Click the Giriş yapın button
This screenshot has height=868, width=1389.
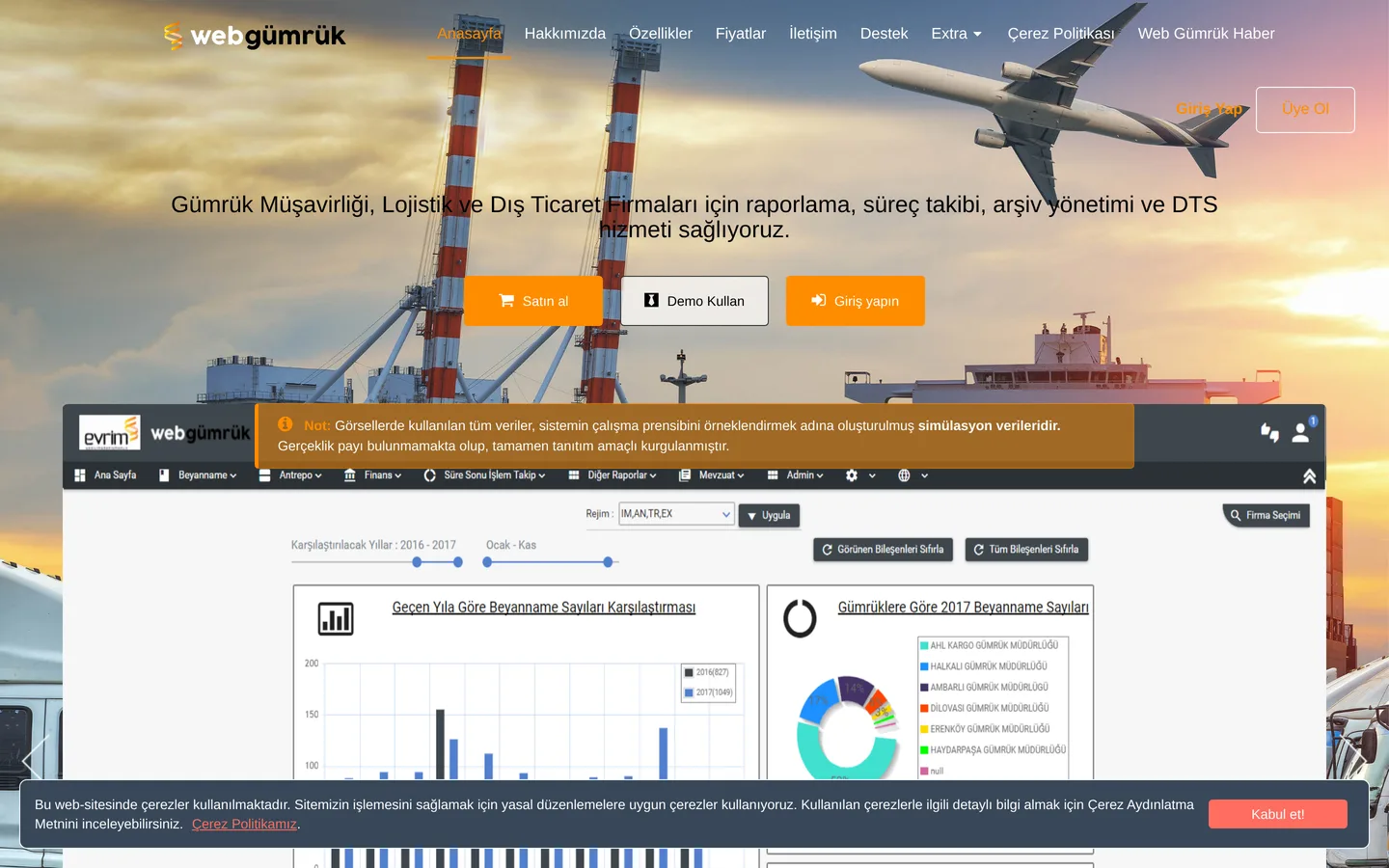(x=856, y=301)
